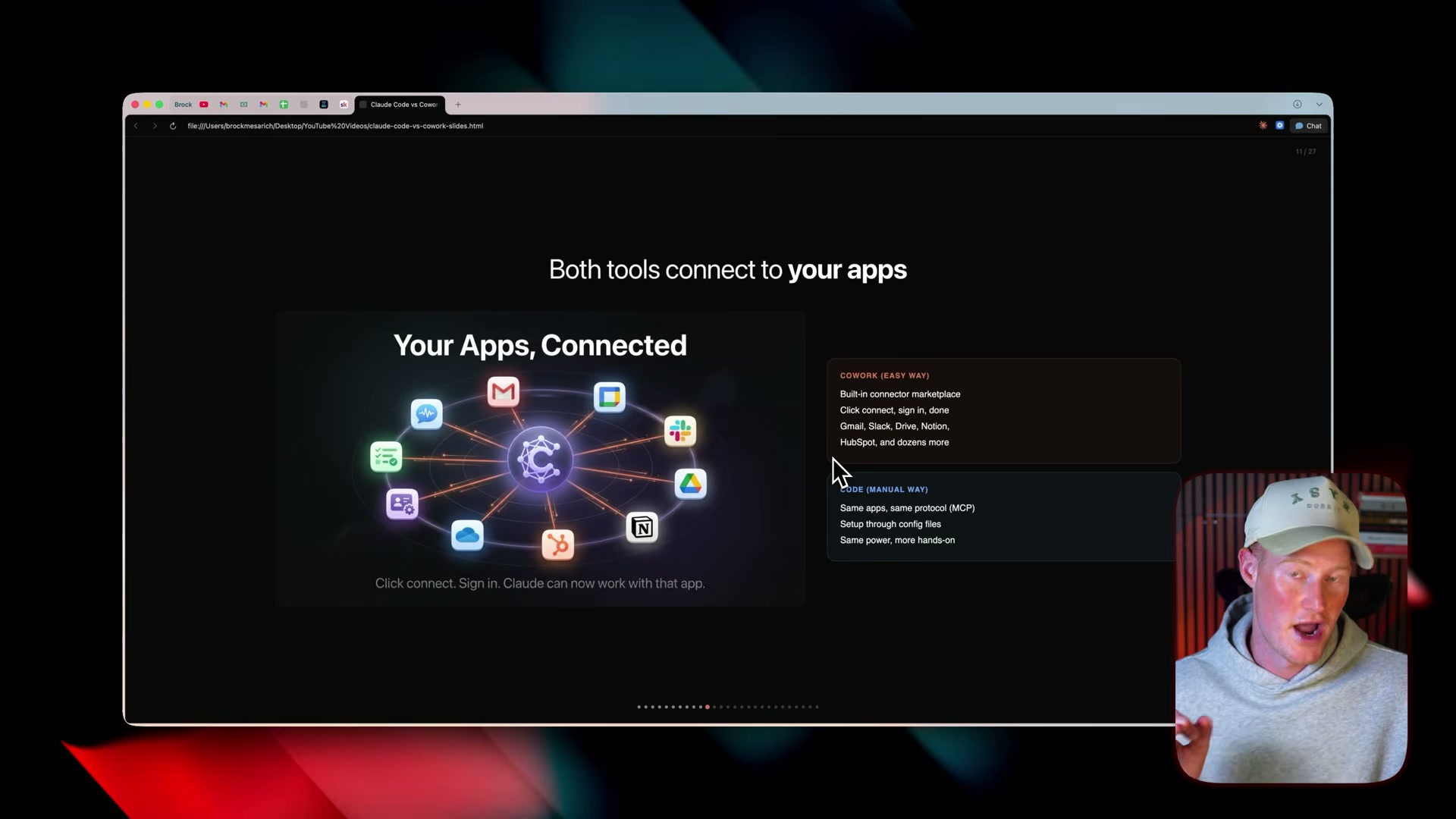This screenshot has height=819, width=1456.
Task: Click the Brock tab group label
Action: 184,105
